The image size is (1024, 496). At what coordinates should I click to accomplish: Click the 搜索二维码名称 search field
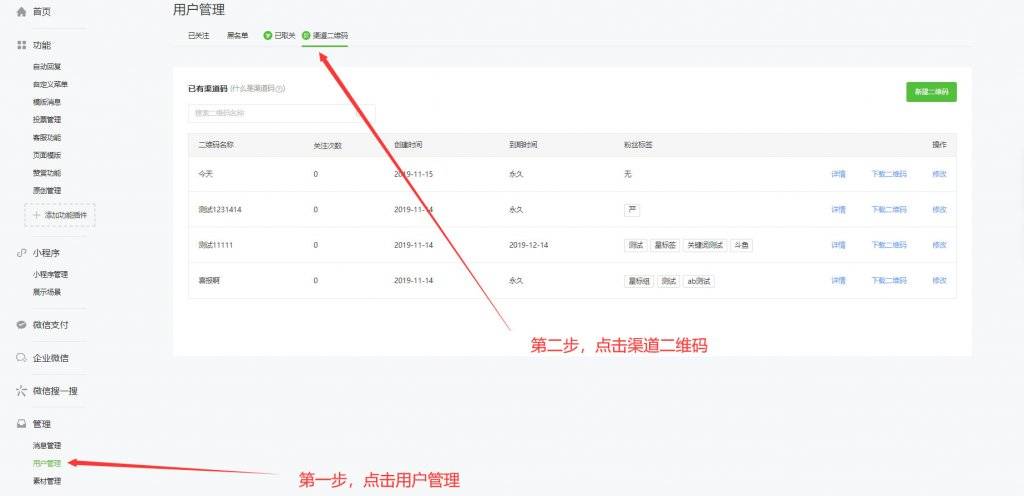(281, 113)
